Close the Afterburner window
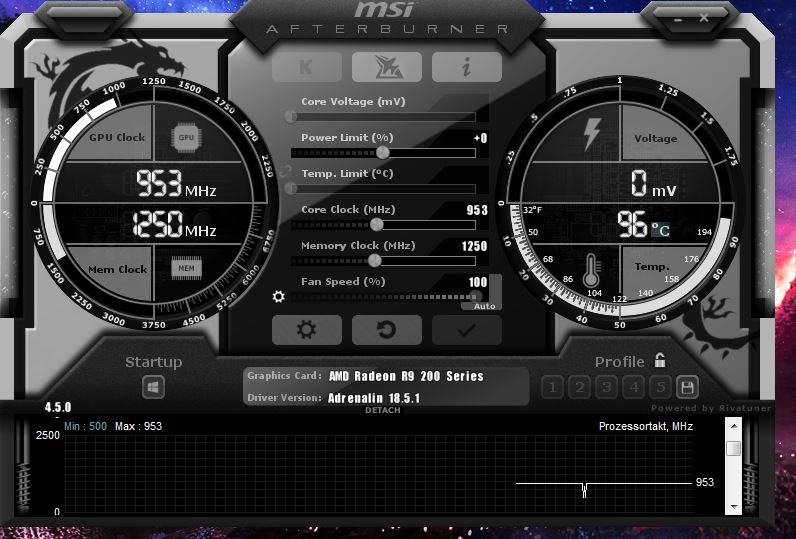The width and height of the screenshot is (796, 539). click(x=704, y=18)
